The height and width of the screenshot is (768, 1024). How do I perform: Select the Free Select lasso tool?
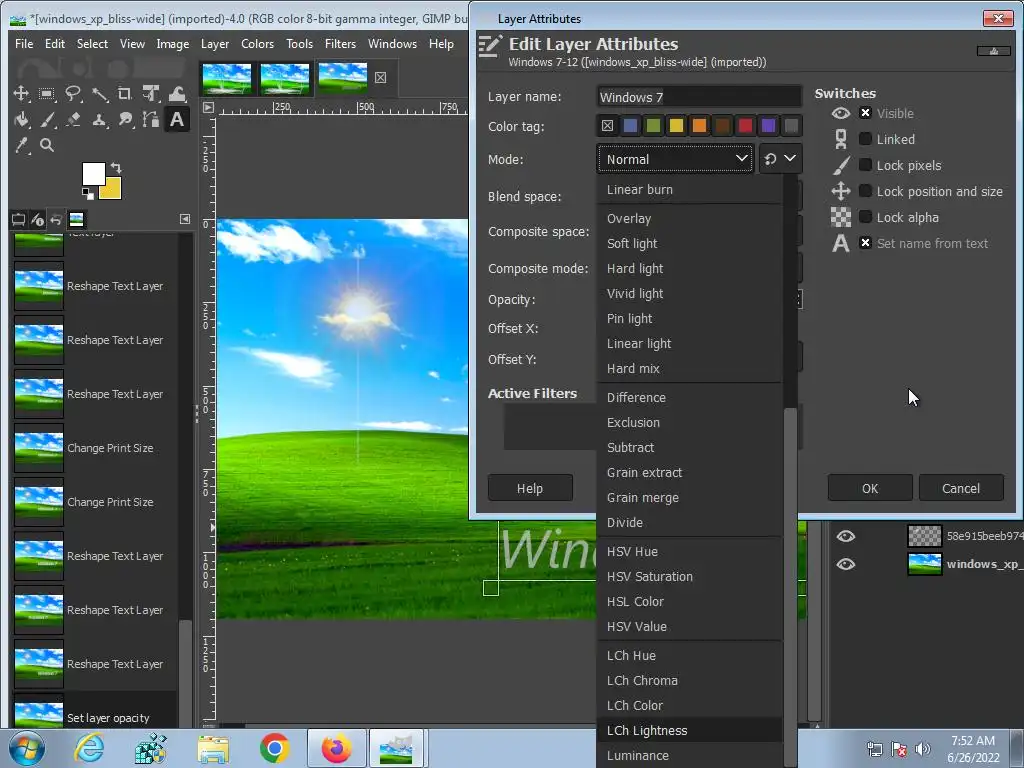tap(72, 93)
